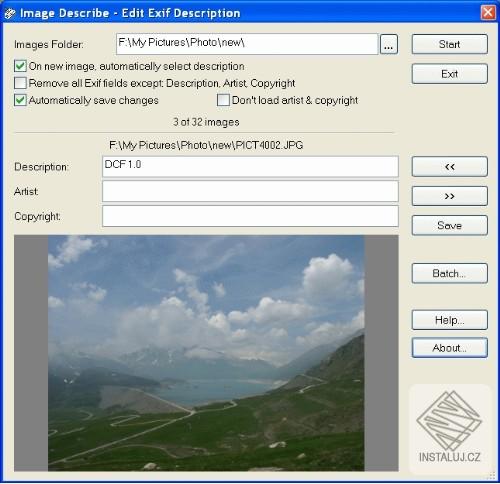
Task: Click the Exit button
Action: click(449, 74)
